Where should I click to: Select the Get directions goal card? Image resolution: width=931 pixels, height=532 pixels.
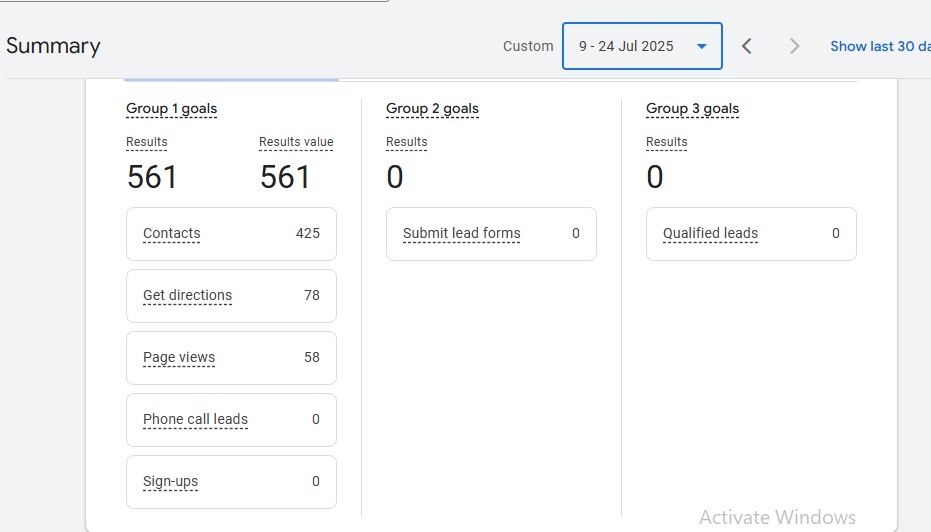231,296
